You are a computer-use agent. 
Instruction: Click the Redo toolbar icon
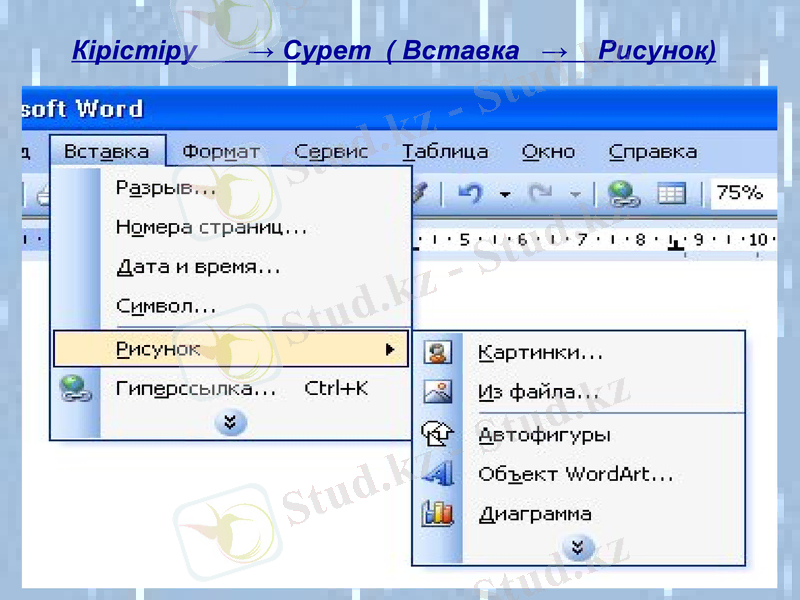tap(539, 192)
